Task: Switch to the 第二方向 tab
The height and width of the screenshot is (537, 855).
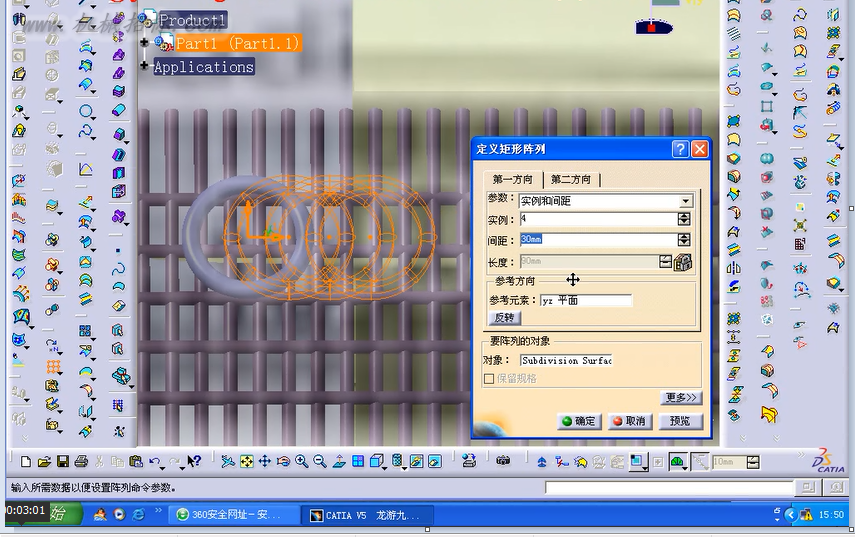Action: pos(570,179)
